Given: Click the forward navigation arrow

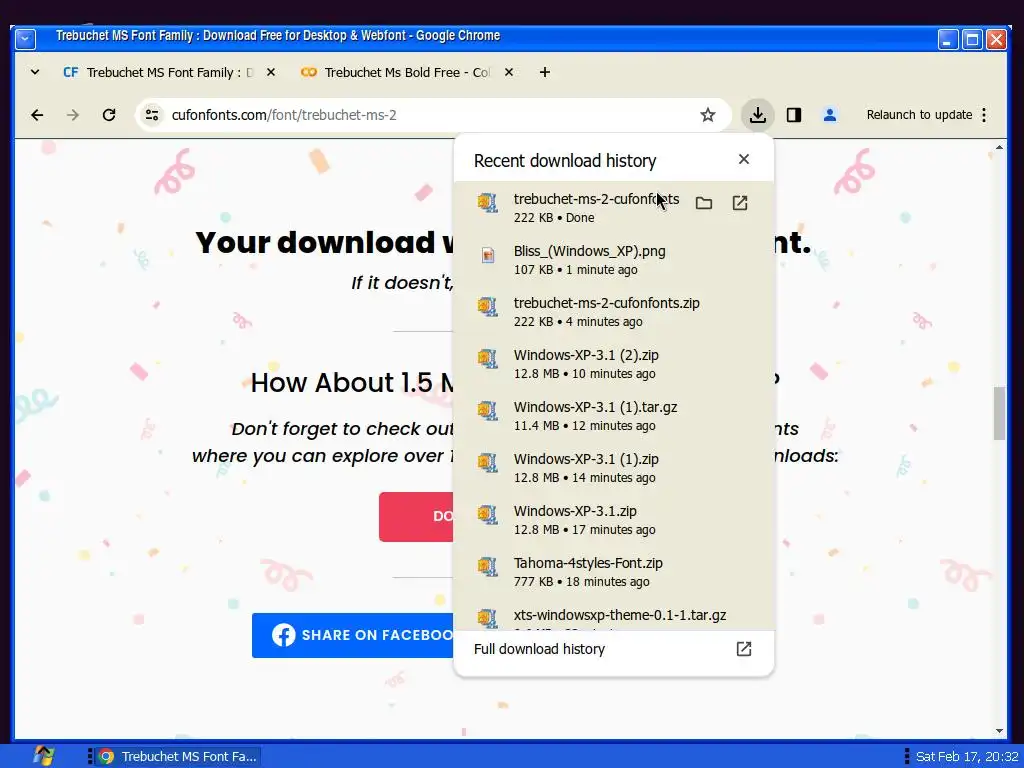Looking at the screenshot, I should coord(72,115).
